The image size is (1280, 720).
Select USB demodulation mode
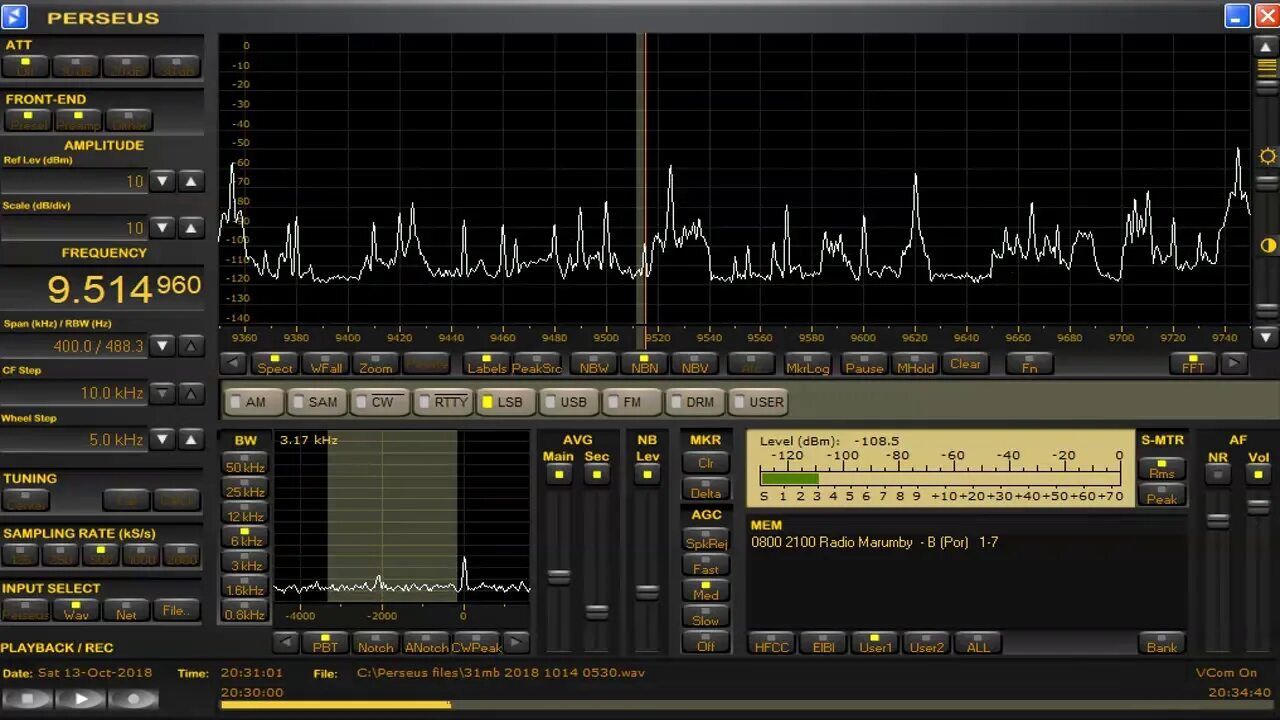[x=570, y=402]
